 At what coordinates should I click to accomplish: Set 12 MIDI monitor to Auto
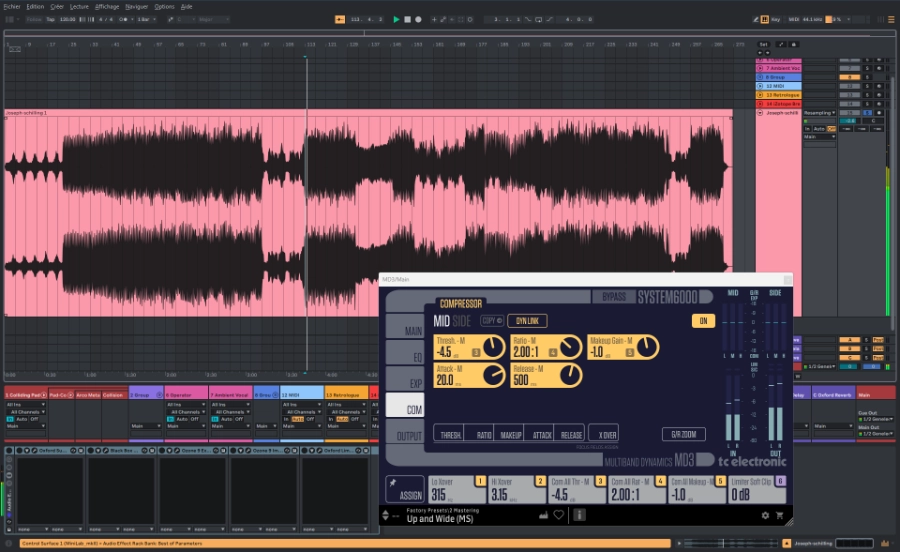[297, 419]
